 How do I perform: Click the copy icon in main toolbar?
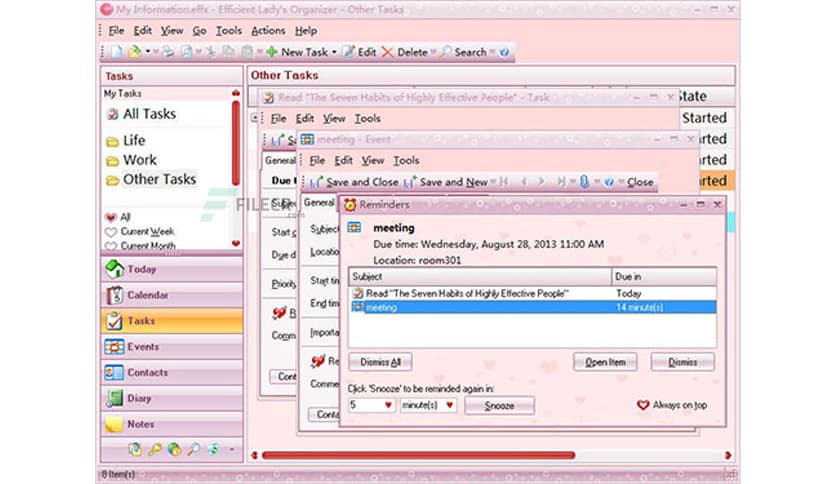(x=228, y=52)
